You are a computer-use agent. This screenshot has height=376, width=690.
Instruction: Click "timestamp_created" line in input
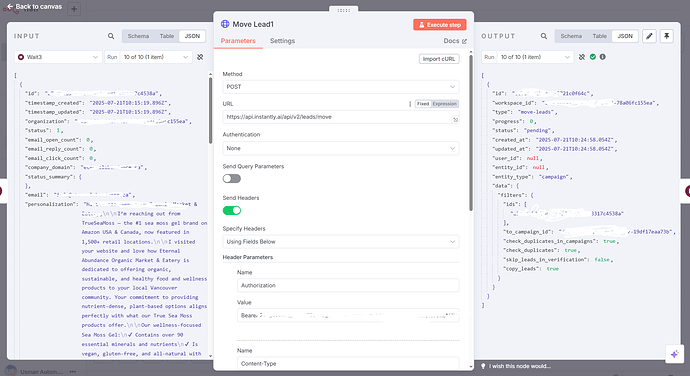tap(98, 103)
